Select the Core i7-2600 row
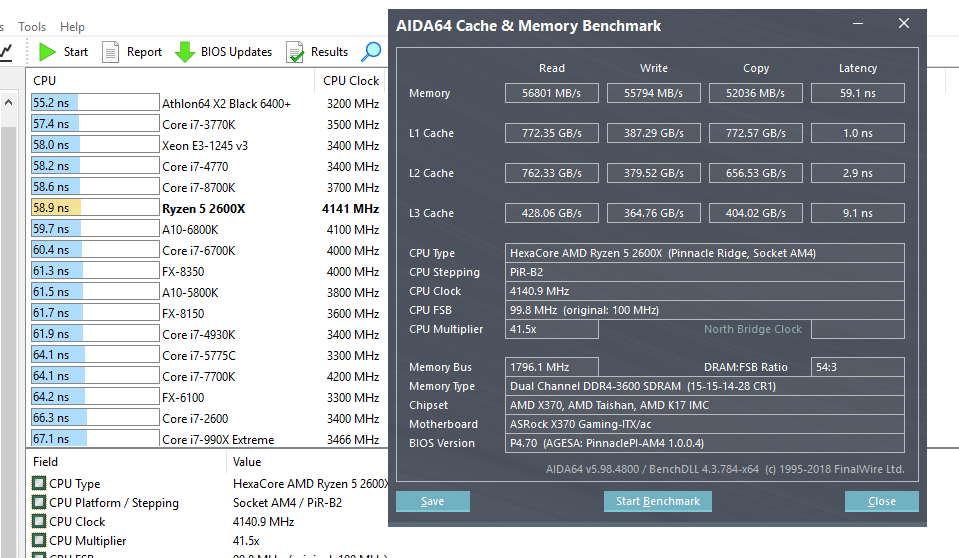This screenshot has width=959, height=558. [x=207, y=418]
